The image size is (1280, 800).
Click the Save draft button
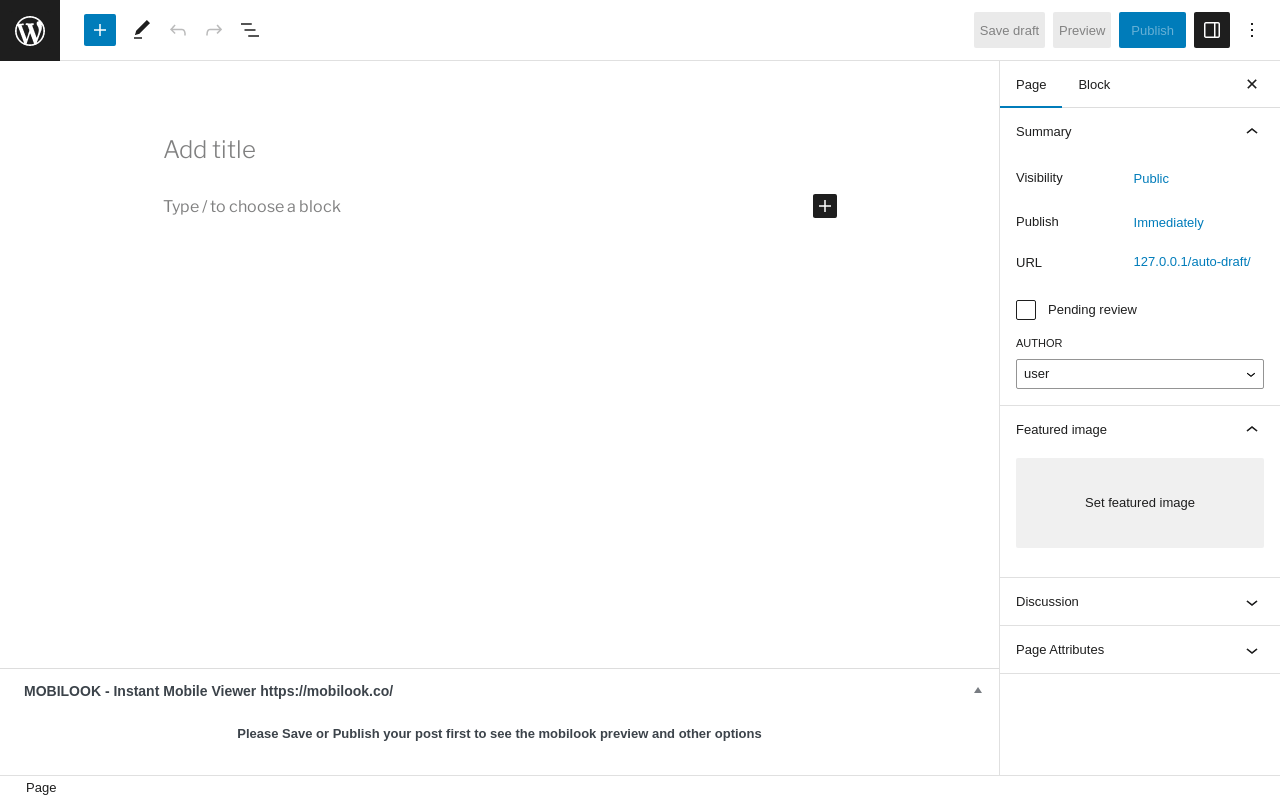(1009, 30)
